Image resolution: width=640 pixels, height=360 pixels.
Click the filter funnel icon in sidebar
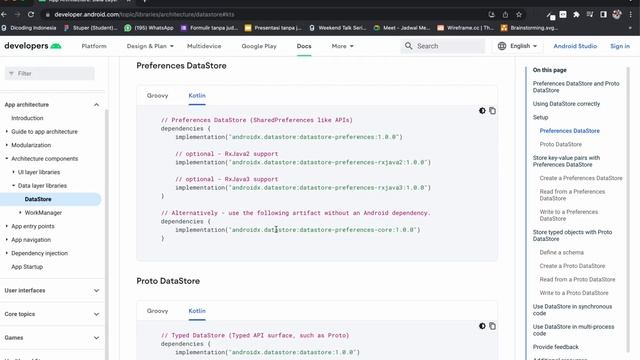[x=11, y=73]
